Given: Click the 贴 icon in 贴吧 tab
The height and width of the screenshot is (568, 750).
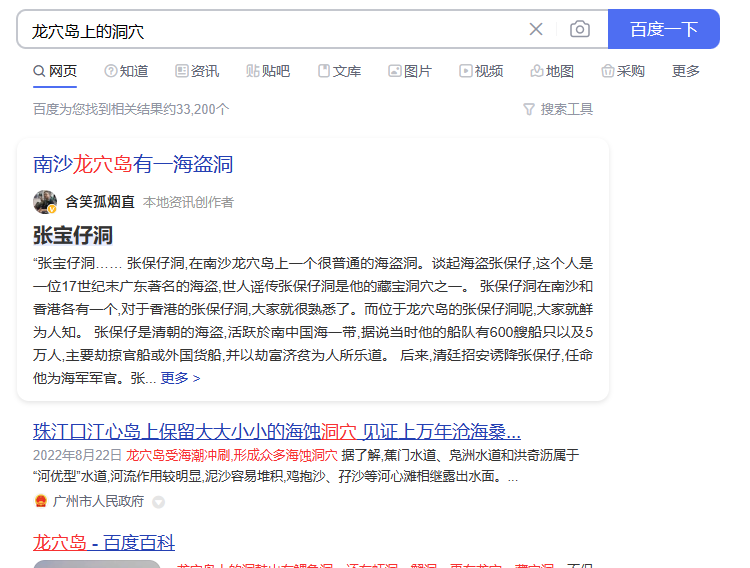Looking at the screenshot, I should [x=253, y=71].
